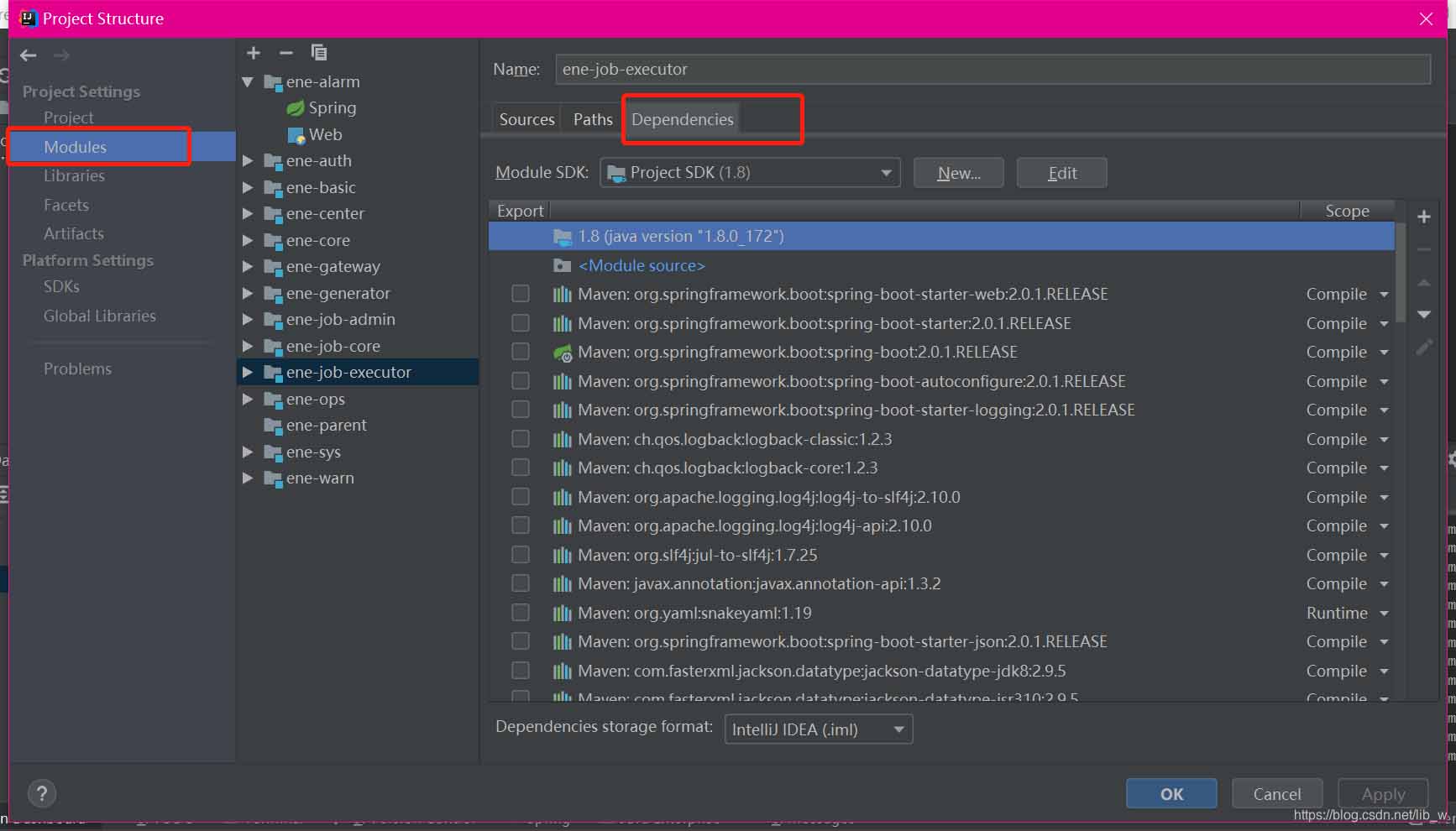1456x831 pixels.
Task: Open Artifacts in Project Settings
Action: 74,233
